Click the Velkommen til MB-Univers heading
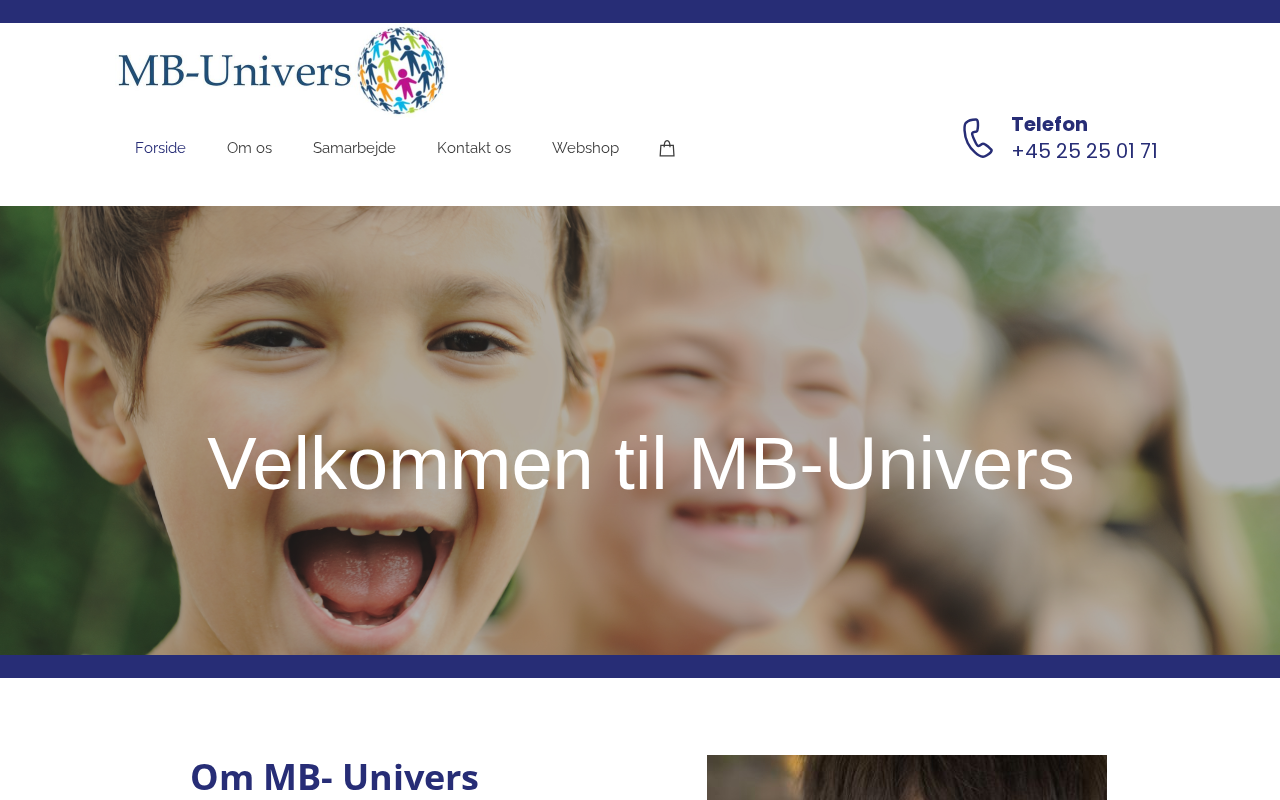This screenshot has height=800, width=1280. pos(640,463)
